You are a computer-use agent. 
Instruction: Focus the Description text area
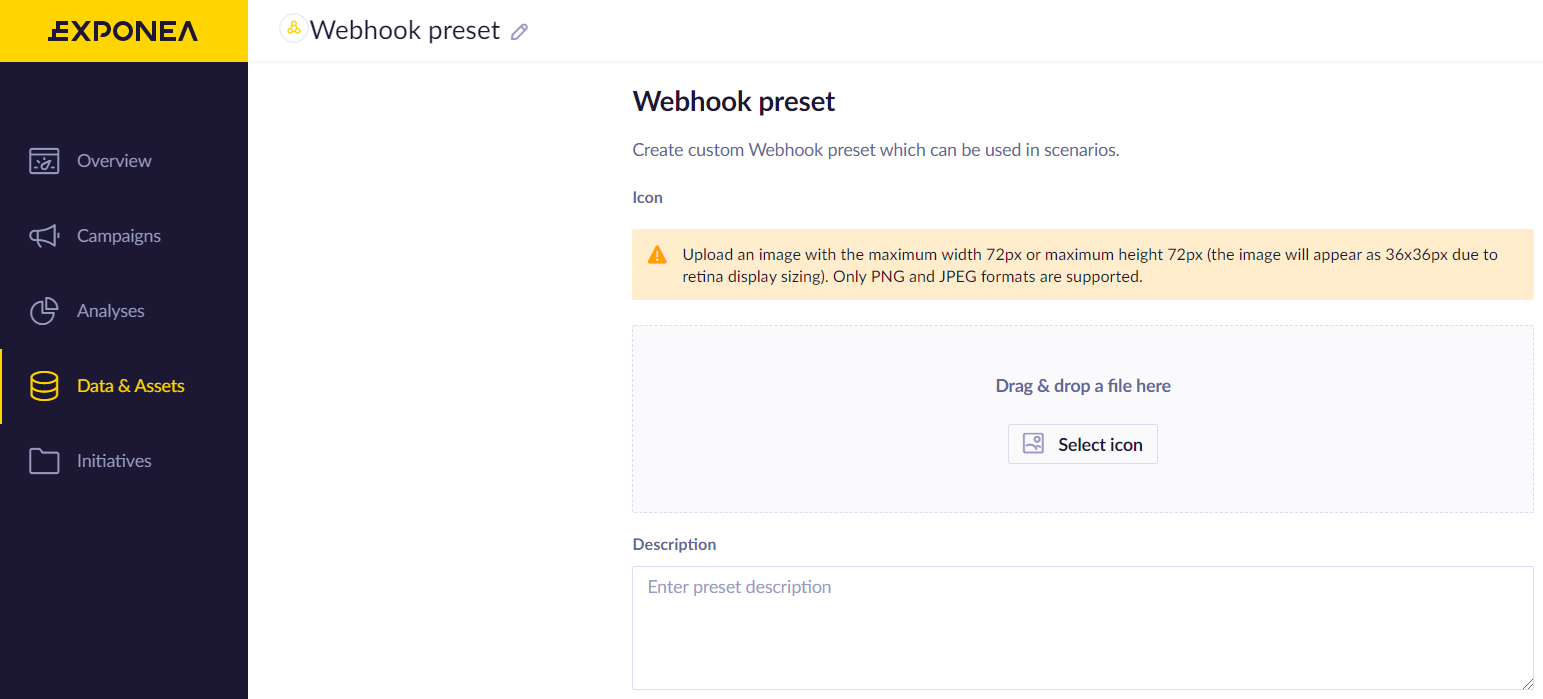[x=1083, y=628]
